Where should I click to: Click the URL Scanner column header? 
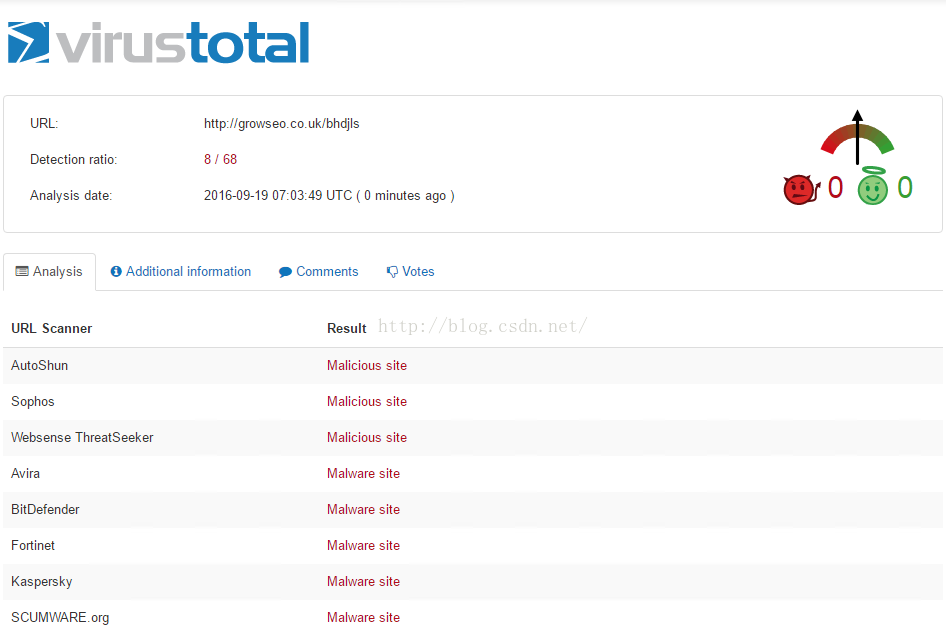[x=52, y=329]
